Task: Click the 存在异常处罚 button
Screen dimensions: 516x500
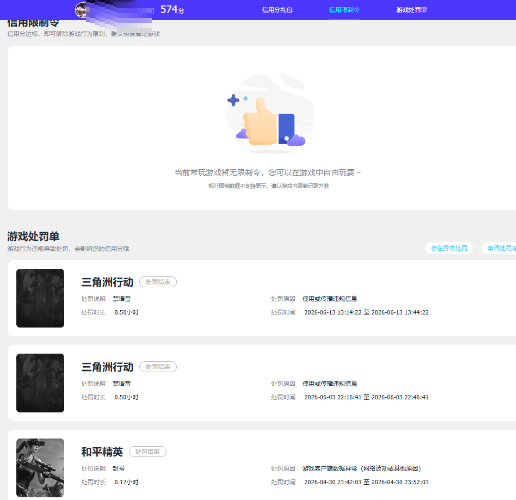Action: point(449,248)
